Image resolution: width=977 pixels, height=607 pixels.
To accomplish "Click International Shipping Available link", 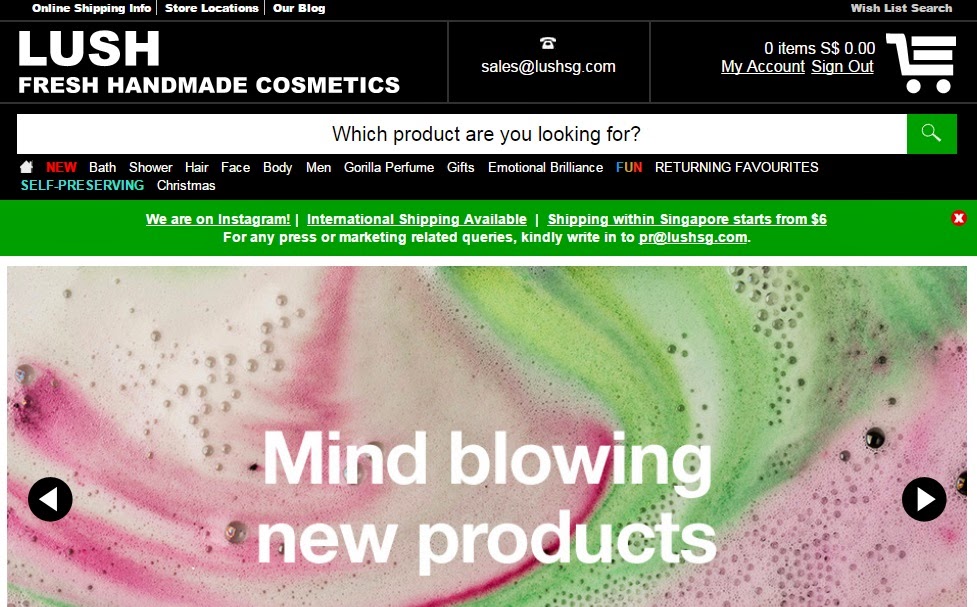I will [x=417, y=219].
